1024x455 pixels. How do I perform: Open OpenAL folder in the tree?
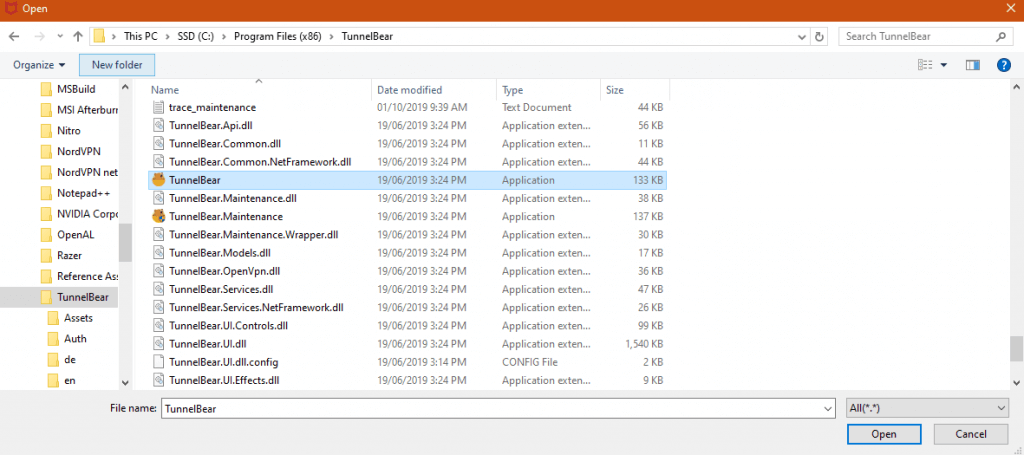[x=69, y=235]
